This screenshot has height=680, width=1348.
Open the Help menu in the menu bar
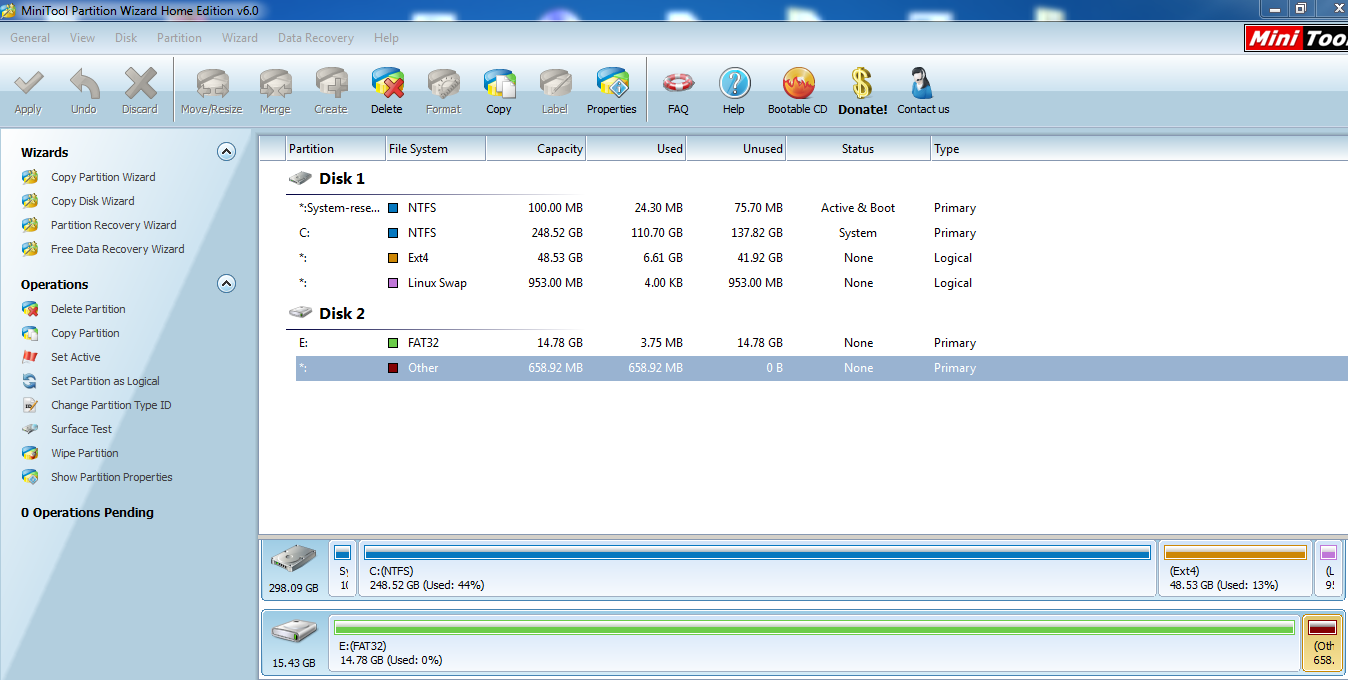[x=386, y=38]
